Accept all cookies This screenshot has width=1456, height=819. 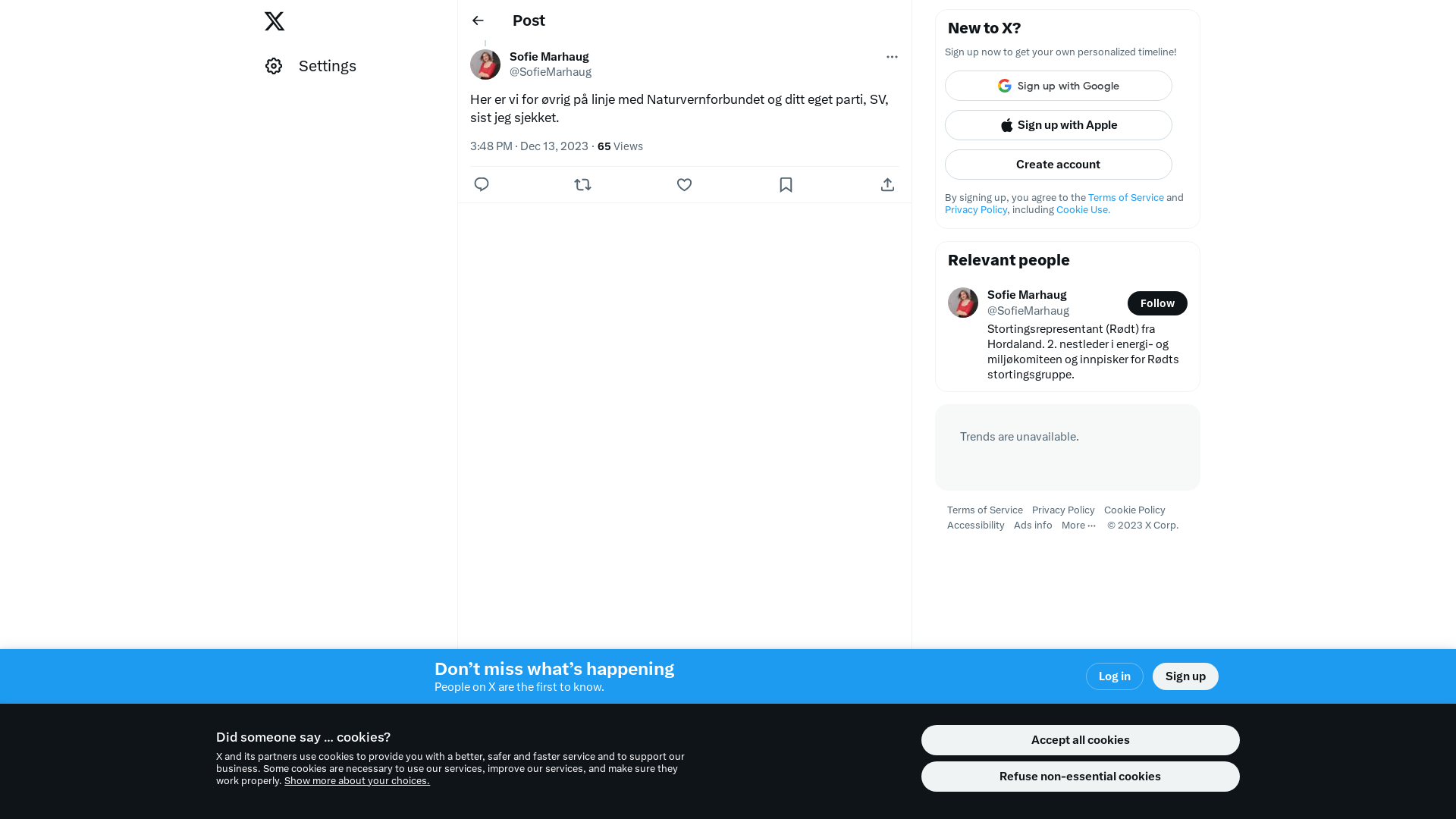pyautogui.click(x=1080, y=740)
